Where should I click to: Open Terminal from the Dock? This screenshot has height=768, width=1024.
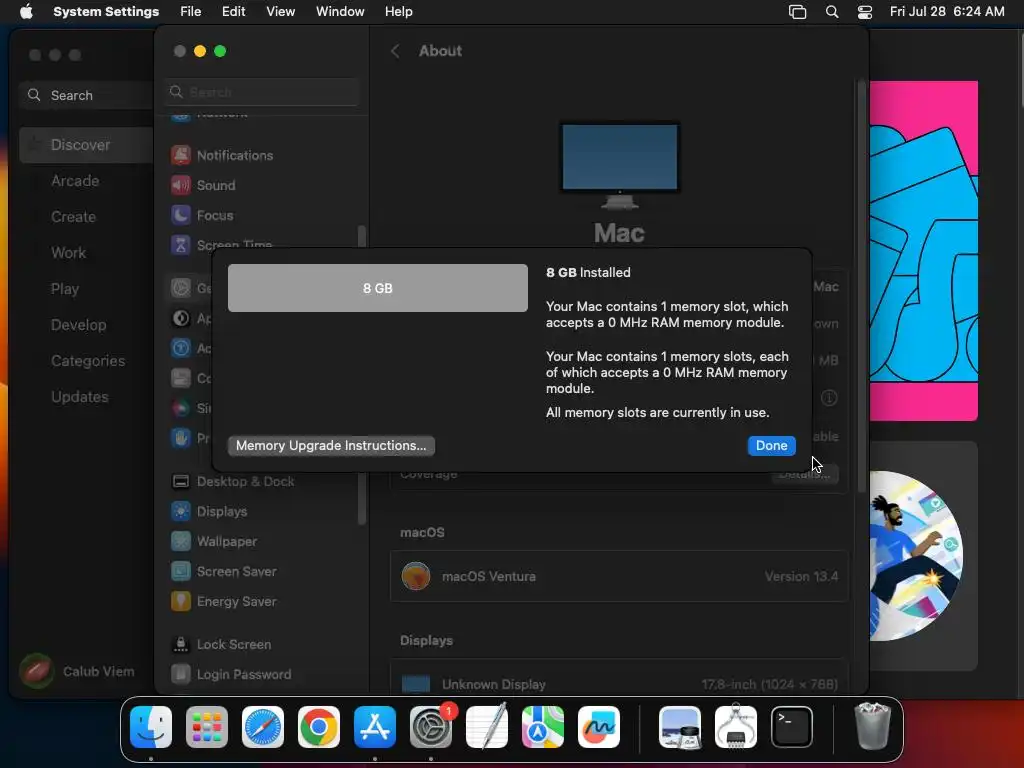click(x=792, y=727)
